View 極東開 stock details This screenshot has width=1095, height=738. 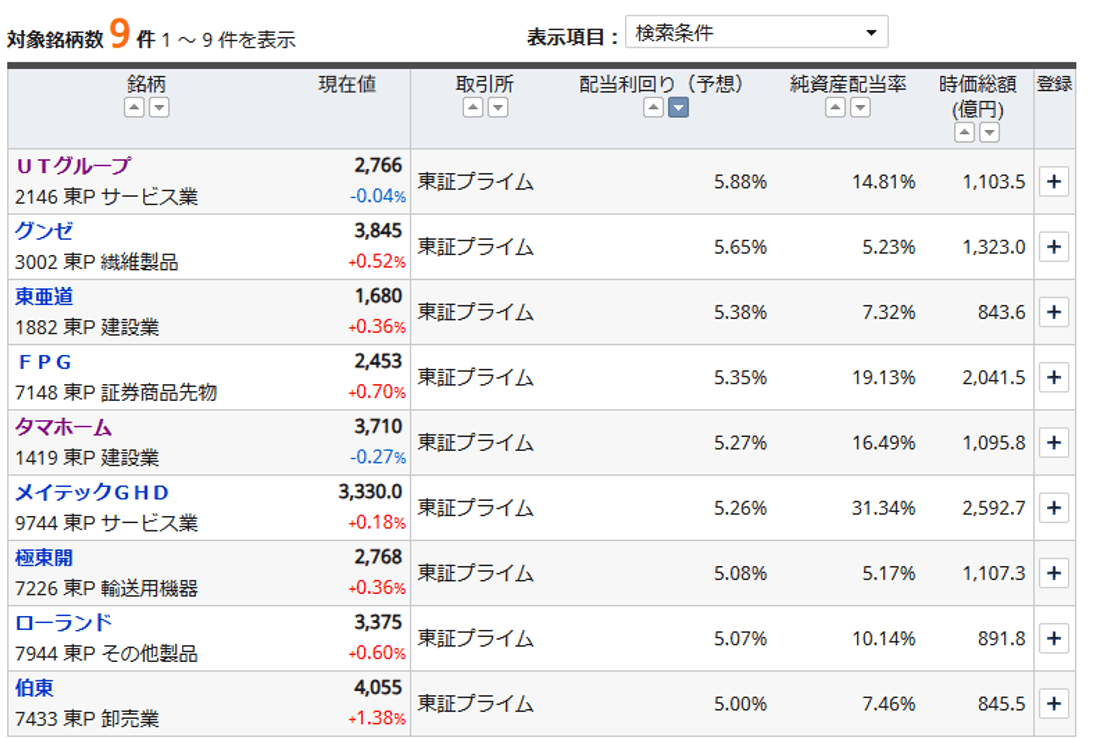(44, 557)
